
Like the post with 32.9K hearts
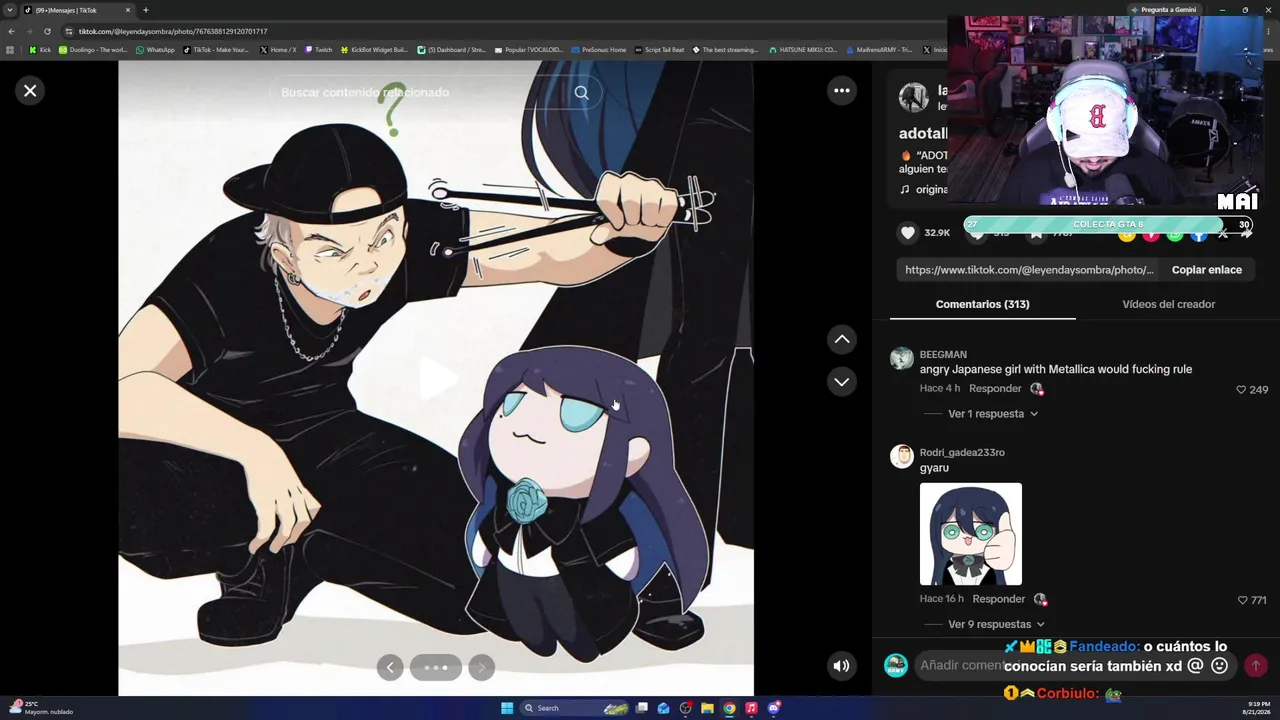click(x=907, y=233)
